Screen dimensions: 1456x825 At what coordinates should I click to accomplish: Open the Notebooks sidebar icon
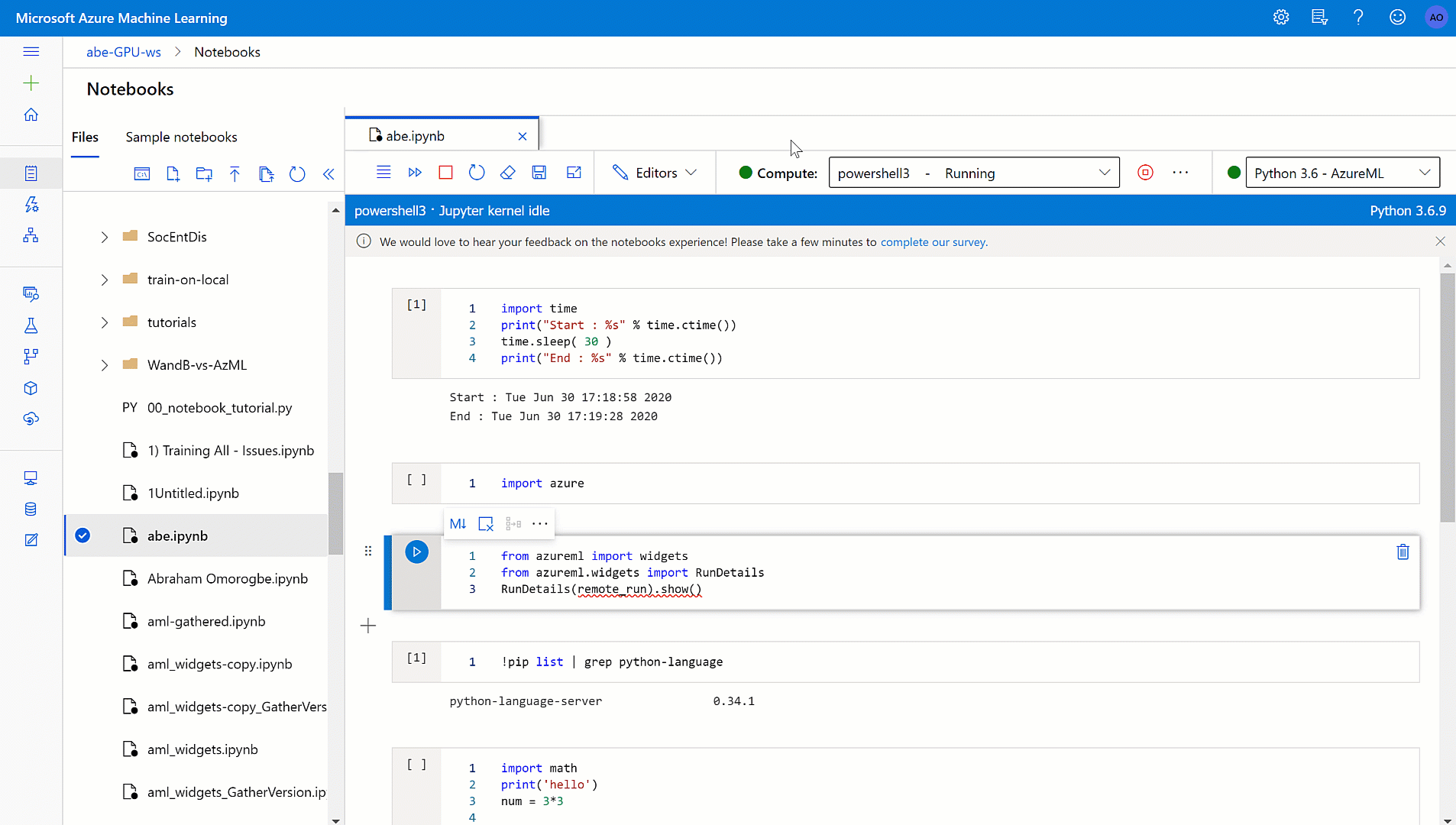pyautogui.click(x=31, y=173)
